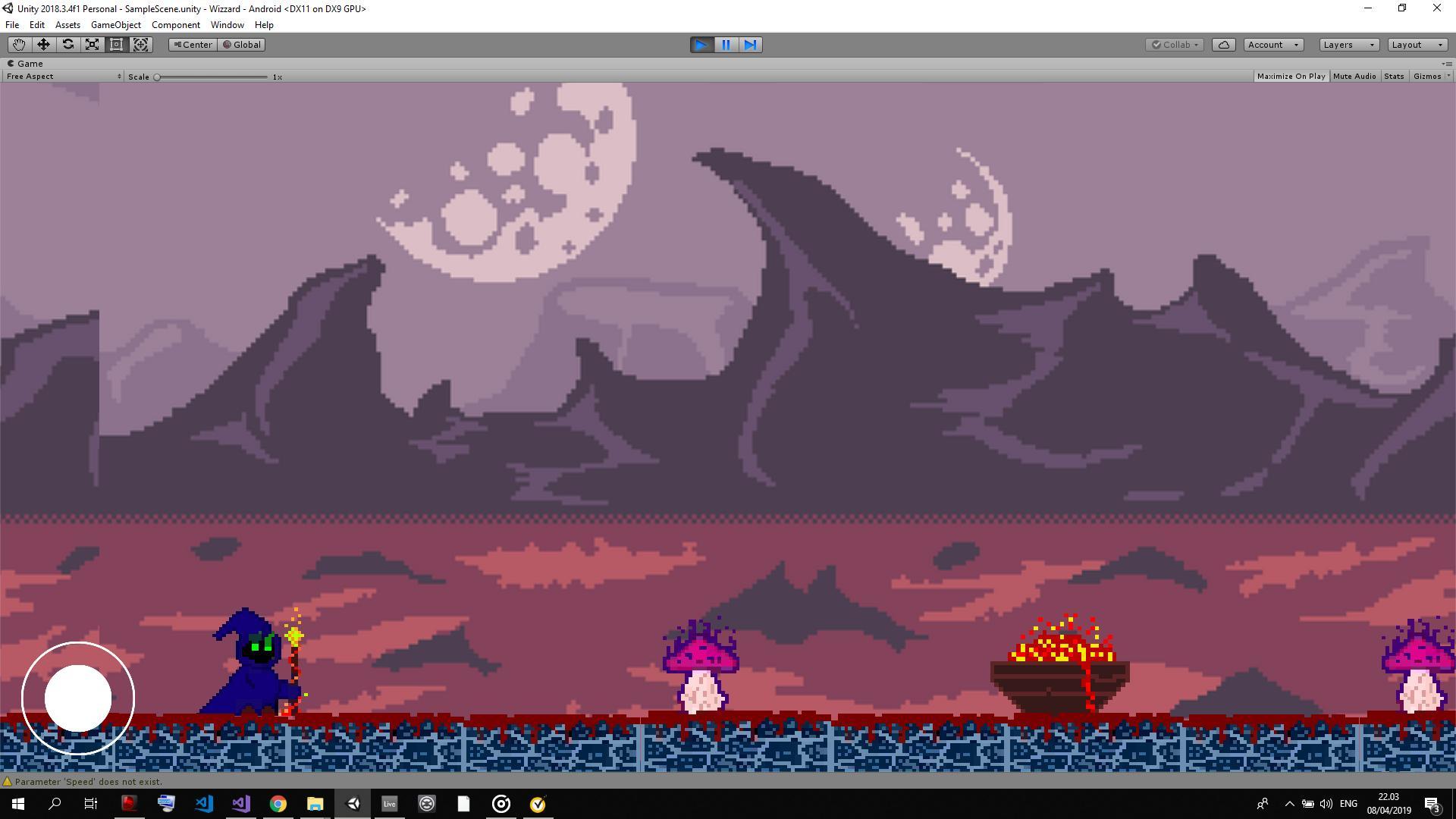Stop play mode with Play button
Viewport: 1456px width, 819px height.
[x=701, y=45]
